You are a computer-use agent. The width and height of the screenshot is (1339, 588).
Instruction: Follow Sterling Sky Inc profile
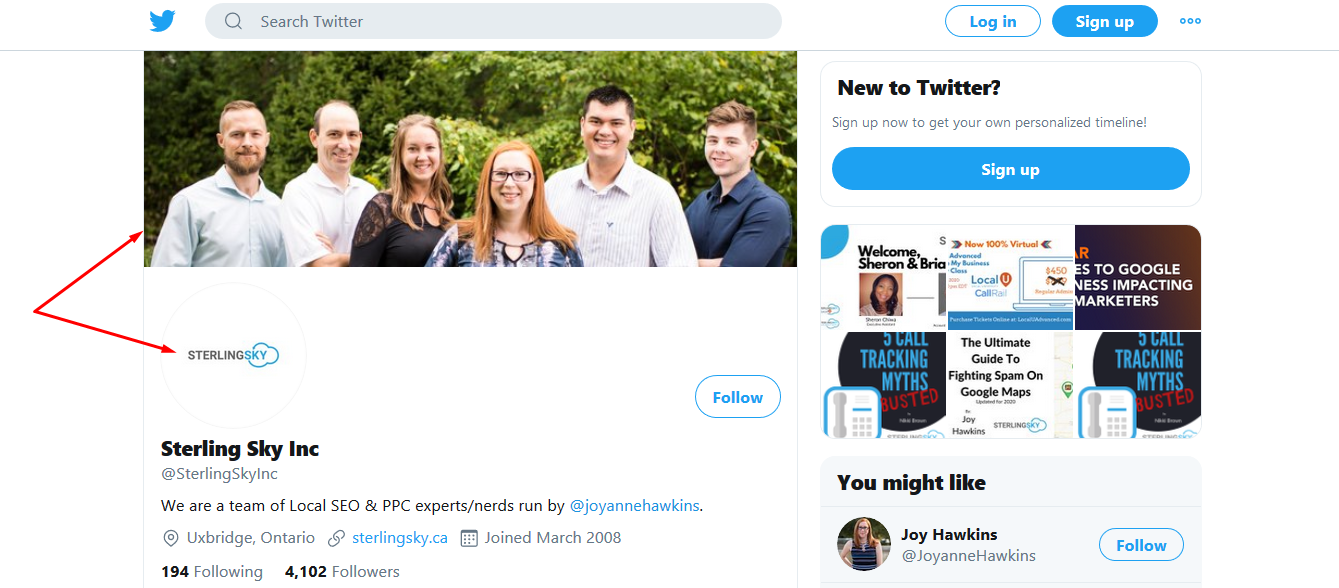[737, 397]
